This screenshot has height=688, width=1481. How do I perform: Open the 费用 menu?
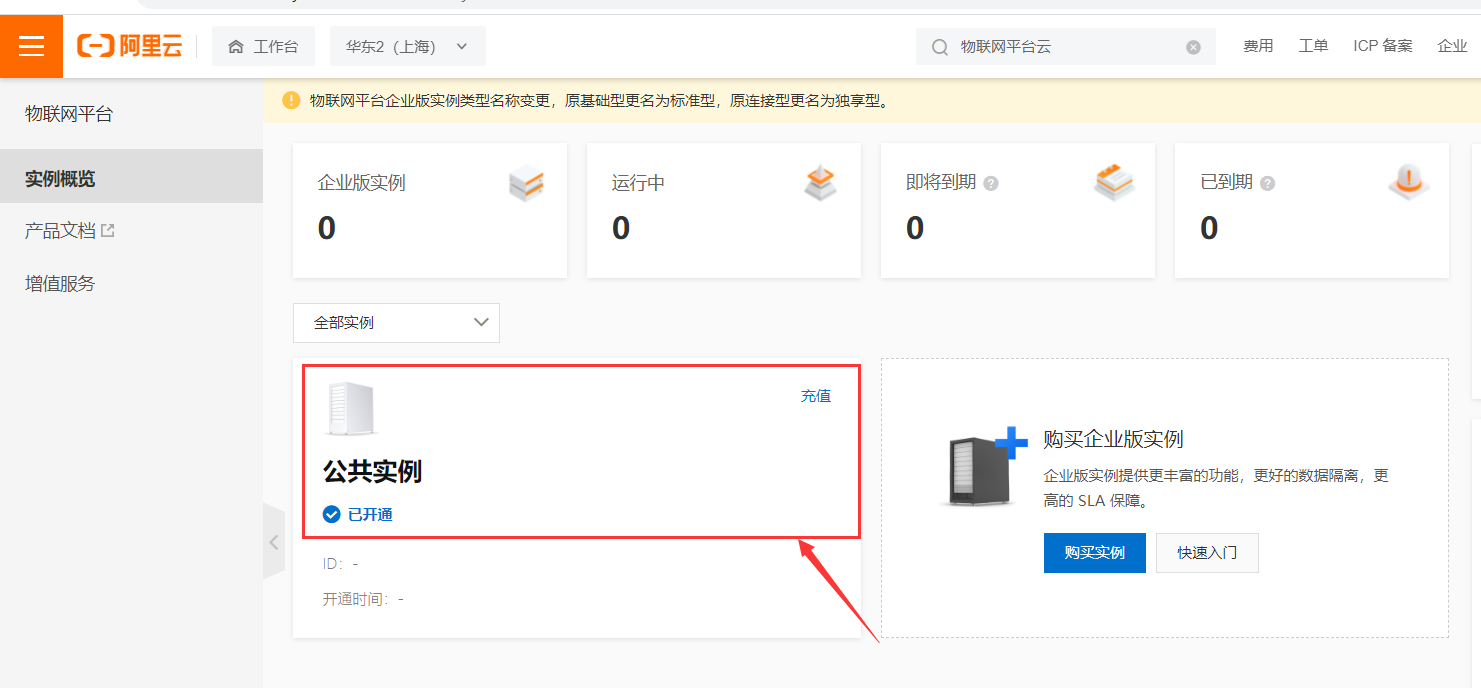click(1258, 46)
